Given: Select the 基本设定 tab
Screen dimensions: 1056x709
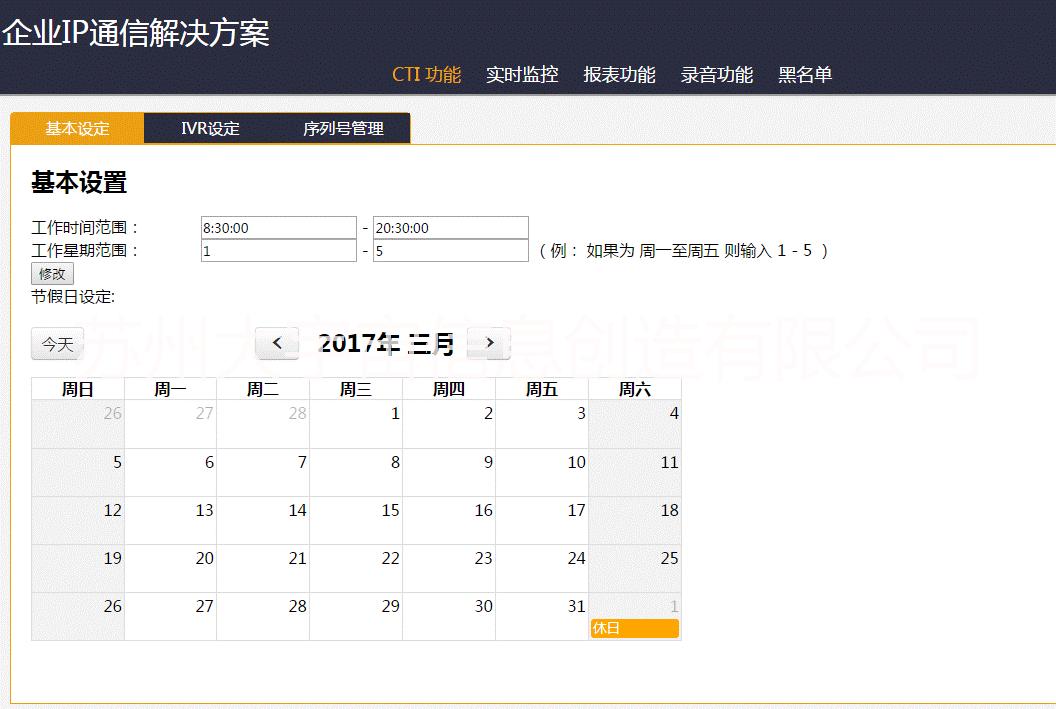Looking at the screenshot, I should tap(77, 128).
